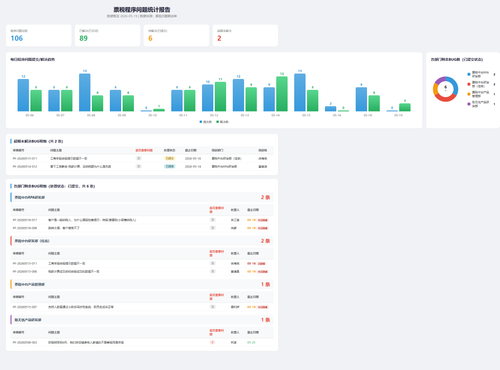Click the green bar for 05-11
This screenshot has width=500, height=370.
[190, 100]
